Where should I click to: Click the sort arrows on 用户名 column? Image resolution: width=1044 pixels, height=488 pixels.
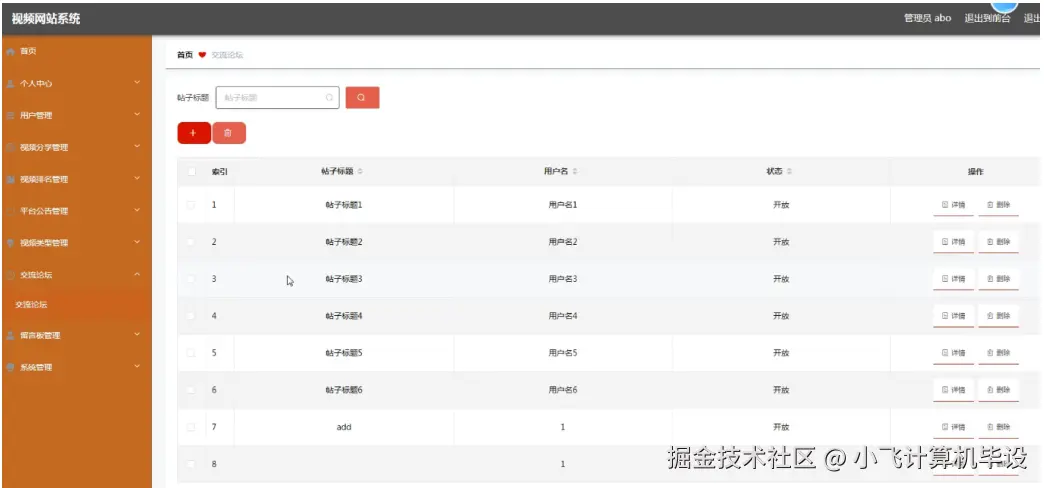(x=575, y=172)
